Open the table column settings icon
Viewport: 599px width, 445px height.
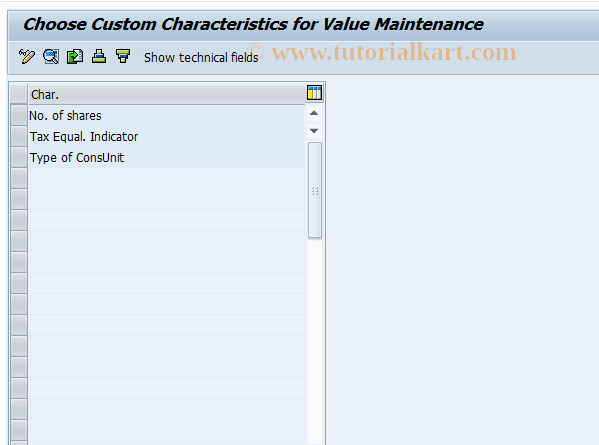tap(314, 93)
